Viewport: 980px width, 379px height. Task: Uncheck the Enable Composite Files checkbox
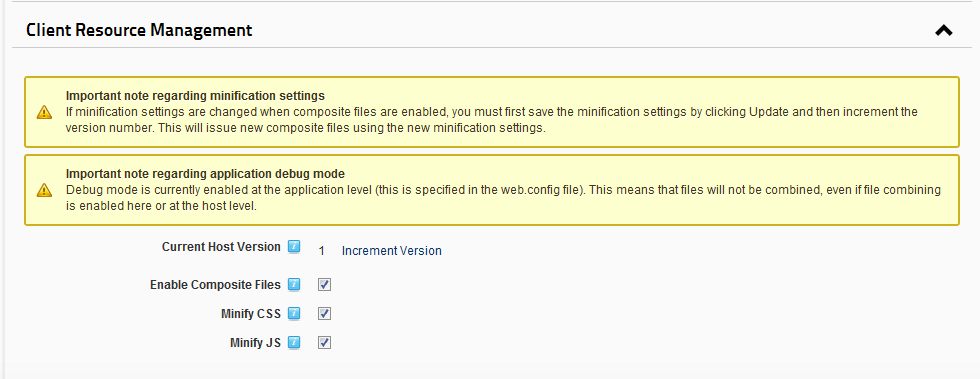pos(324,285)
